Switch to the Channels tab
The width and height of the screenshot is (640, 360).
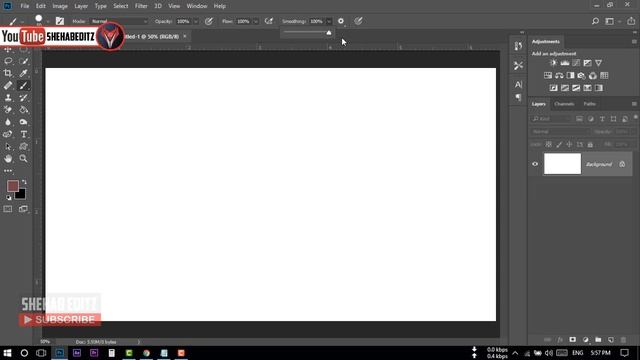(x=564, y=104)
